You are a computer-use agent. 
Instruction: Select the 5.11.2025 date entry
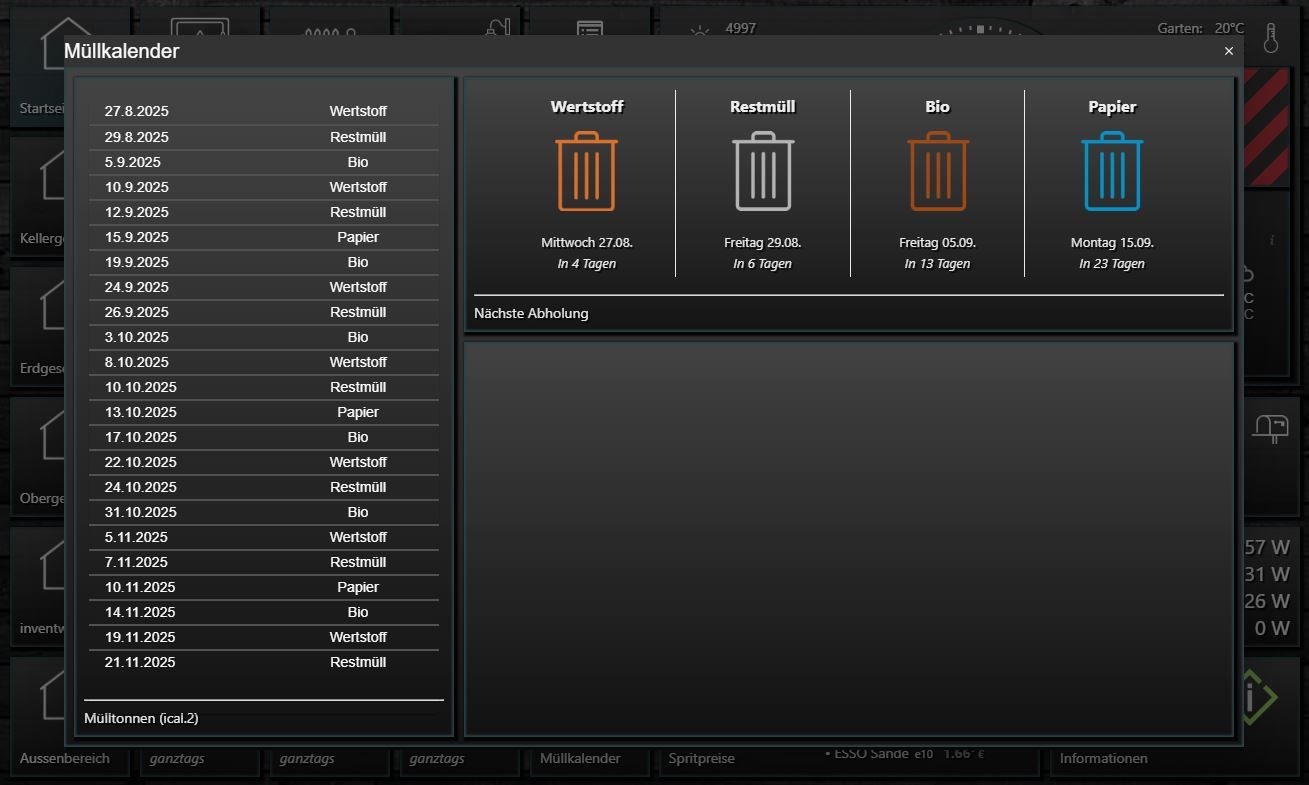tap(137, 537)
